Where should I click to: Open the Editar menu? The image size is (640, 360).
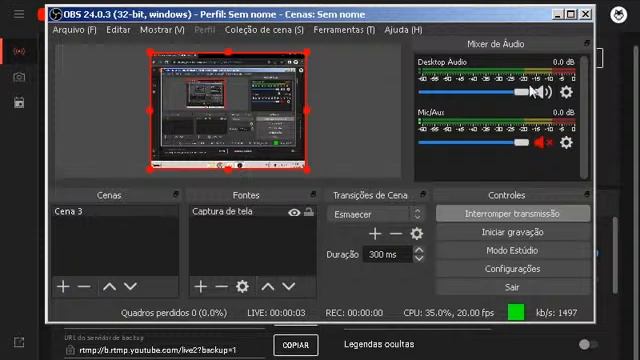(x=118, y=30)
